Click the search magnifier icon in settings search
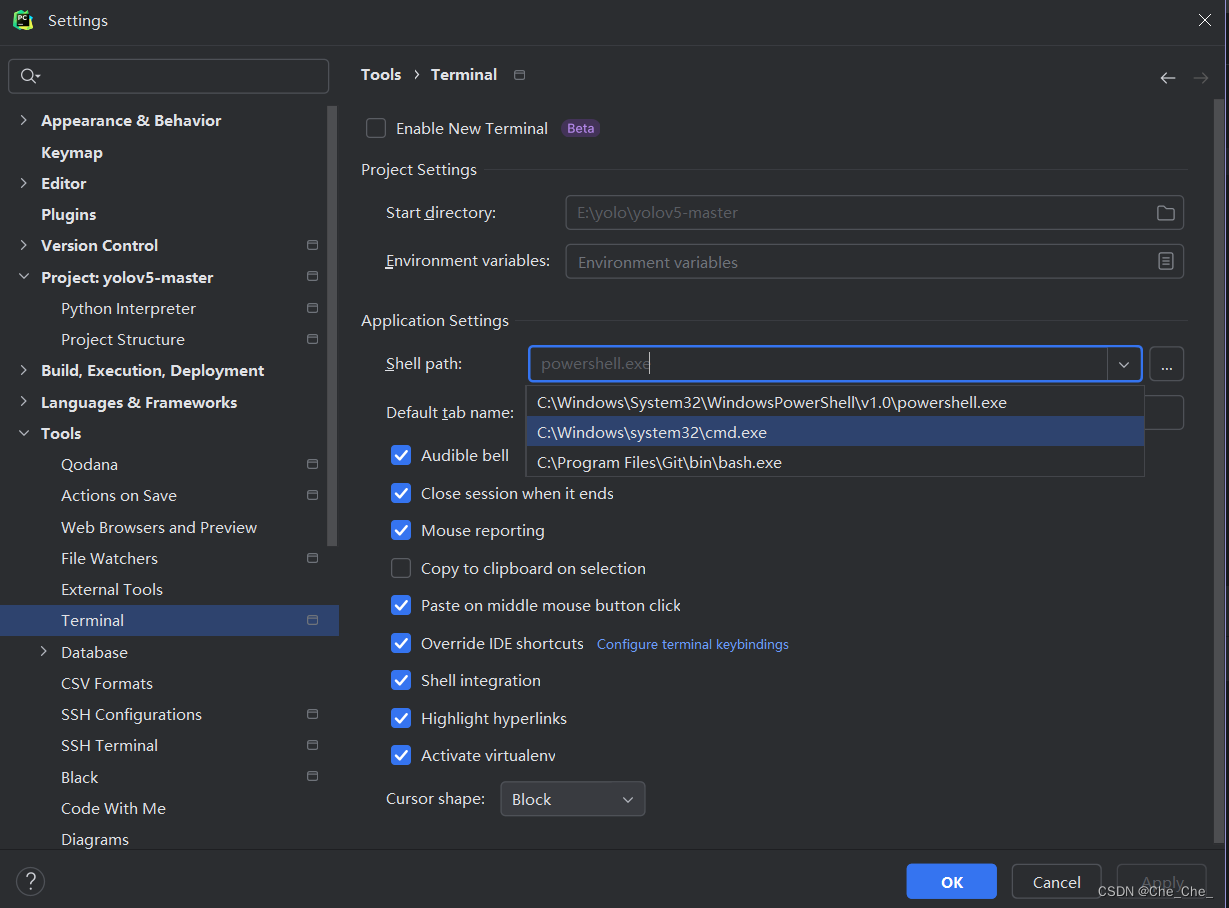 [29, 76]
